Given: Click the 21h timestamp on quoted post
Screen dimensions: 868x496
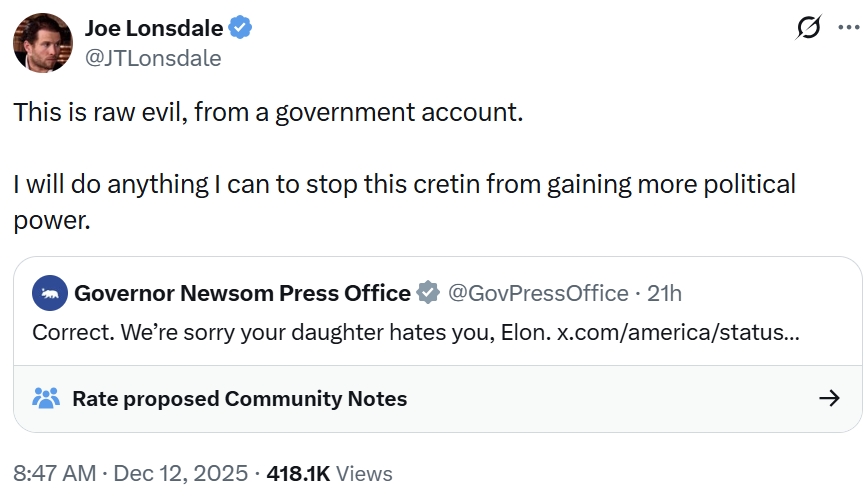Looking at the screenshot, I should pyautogui.click(x=664, y=293).
